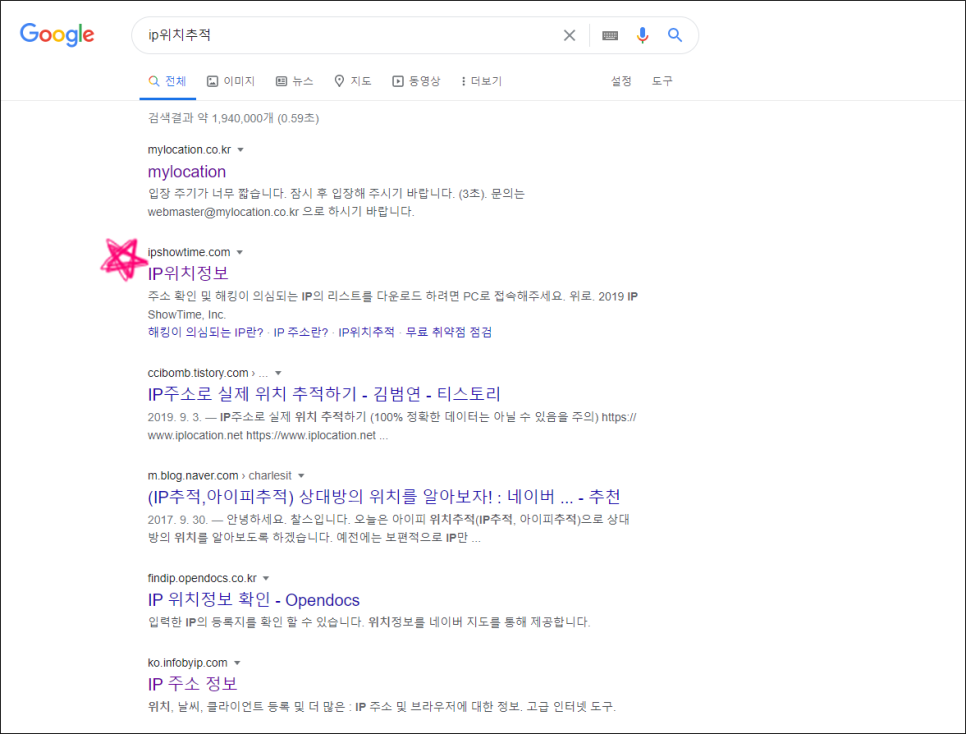Click the blue magnifier search button
This screenshot has width=966, height=734.
(675, 35)
